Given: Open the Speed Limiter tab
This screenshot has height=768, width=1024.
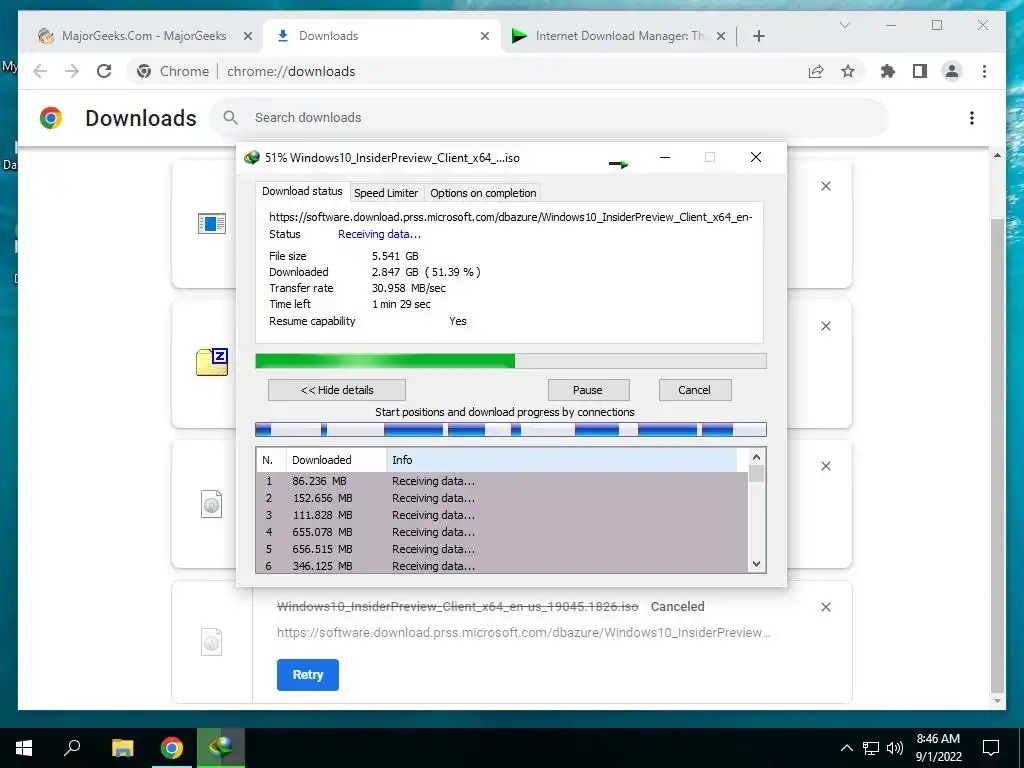Looking at the screenshot, I should [386, 193].
